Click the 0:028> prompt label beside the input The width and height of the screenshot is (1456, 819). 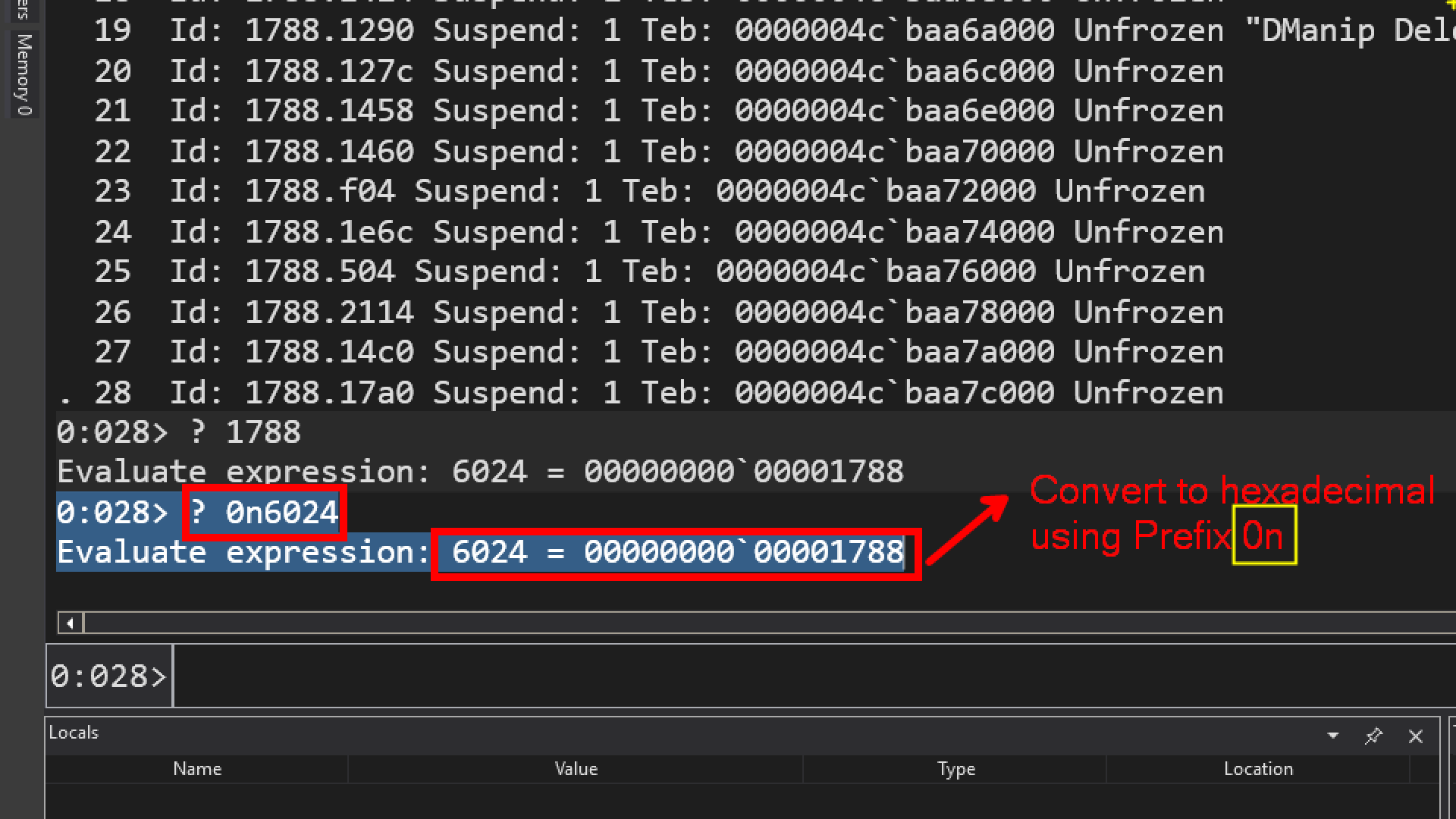point(108,676)
